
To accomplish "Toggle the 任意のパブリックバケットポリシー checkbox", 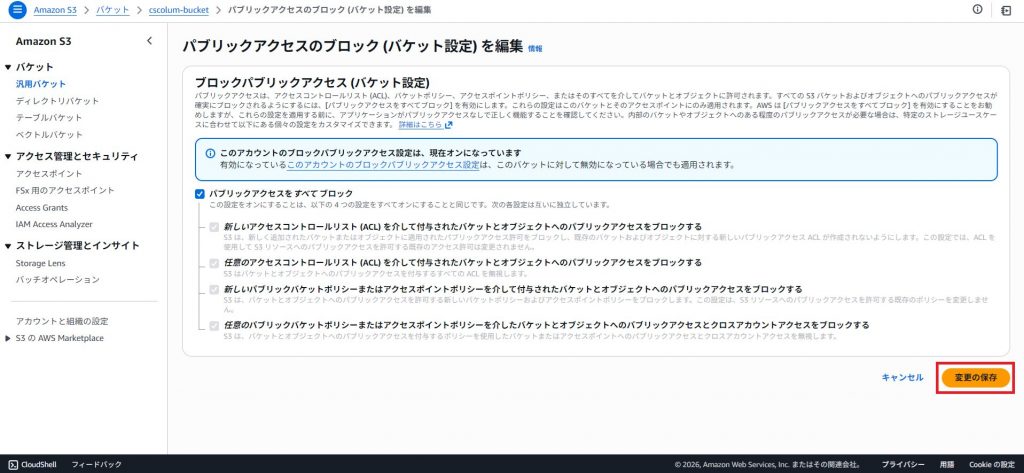I will [214, 325].
